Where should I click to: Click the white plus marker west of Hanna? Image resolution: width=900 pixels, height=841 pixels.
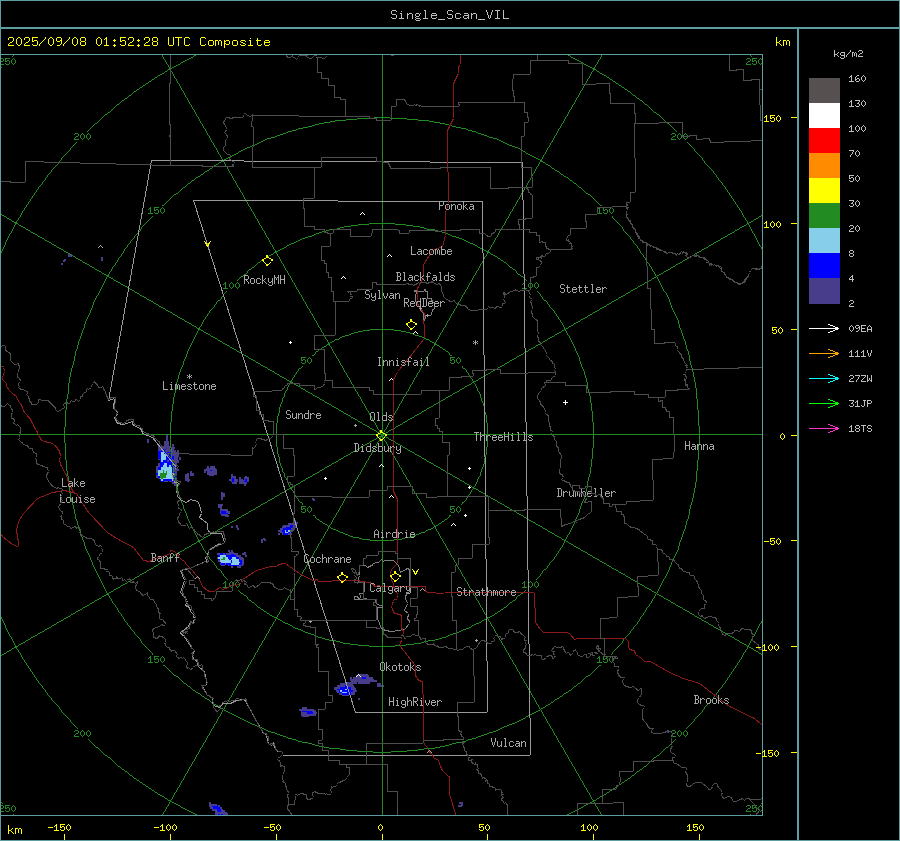tap(565, 402)
